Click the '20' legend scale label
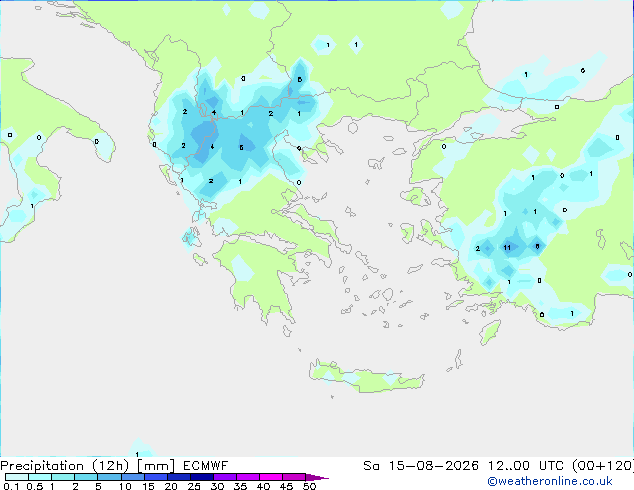 coord(171,486)
